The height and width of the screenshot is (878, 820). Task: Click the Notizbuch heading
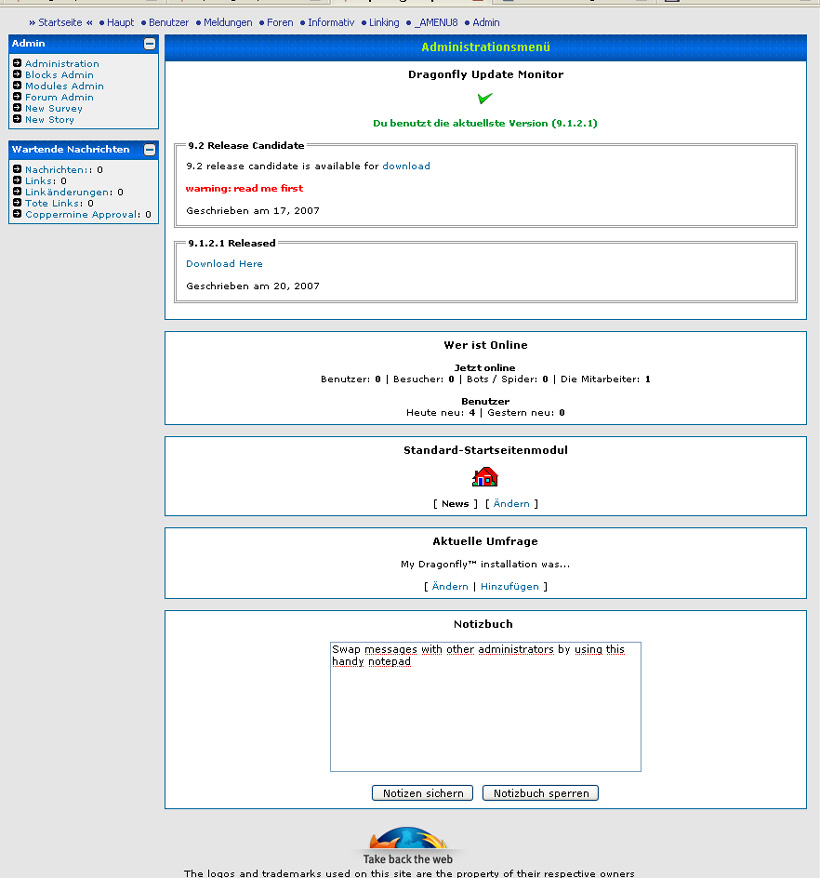click(483, 624)
